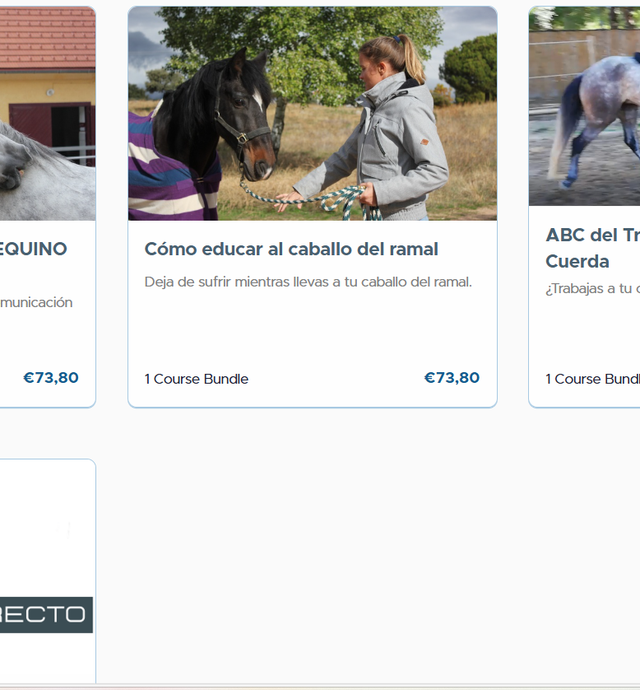Select '1 Course Bundle' label under ramal course
Image resolution: width=640 pixels, height=690 pixels.
196,379
